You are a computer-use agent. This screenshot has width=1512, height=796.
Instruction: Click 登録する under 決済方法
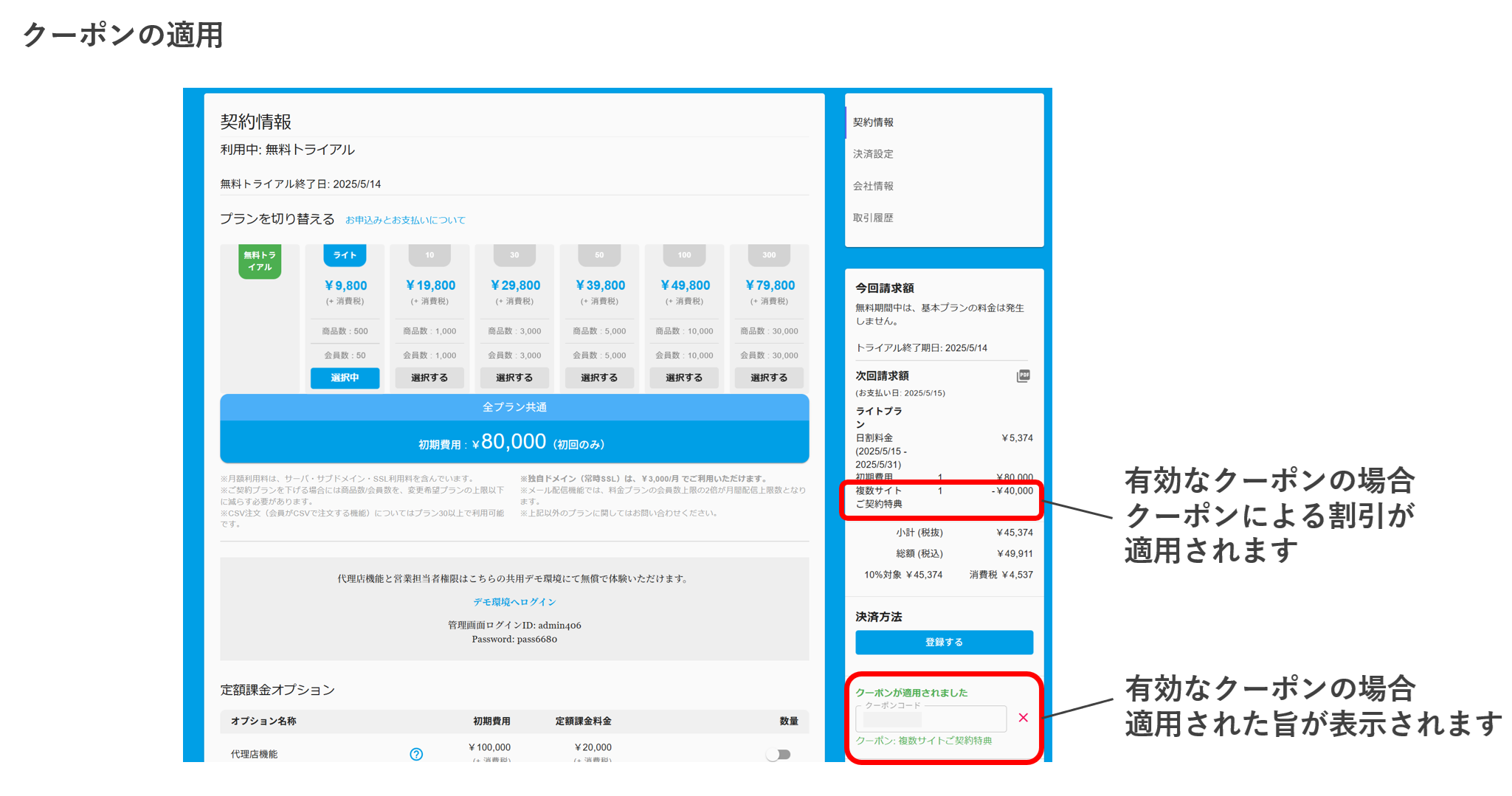[944, 643]
